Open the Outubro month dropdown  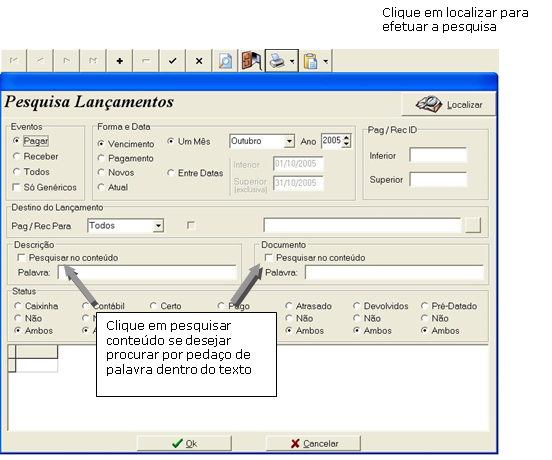pos(289,141)
